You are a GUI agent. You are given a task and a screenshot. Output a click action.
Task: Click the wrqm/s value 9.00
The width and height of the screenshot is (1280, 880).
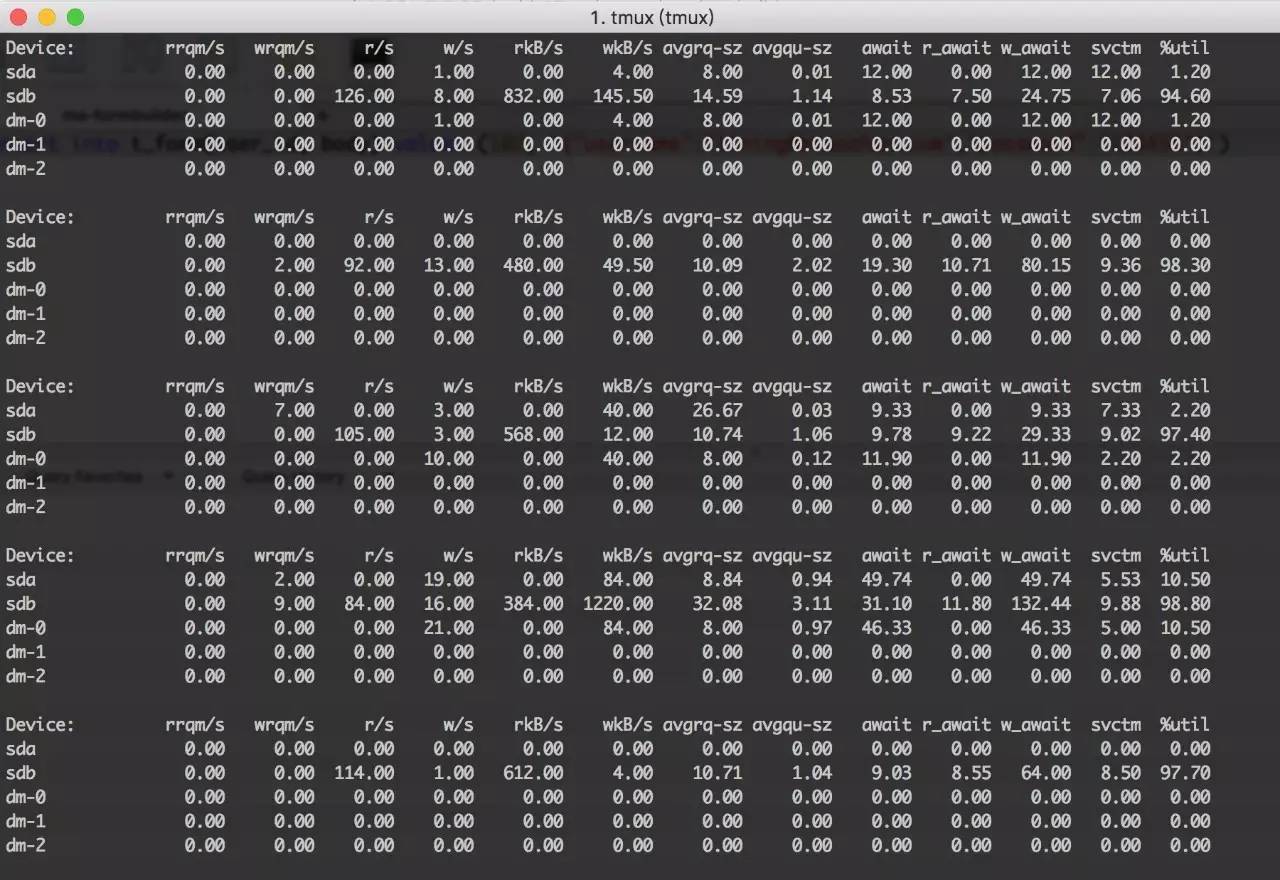tap(294, 603)
